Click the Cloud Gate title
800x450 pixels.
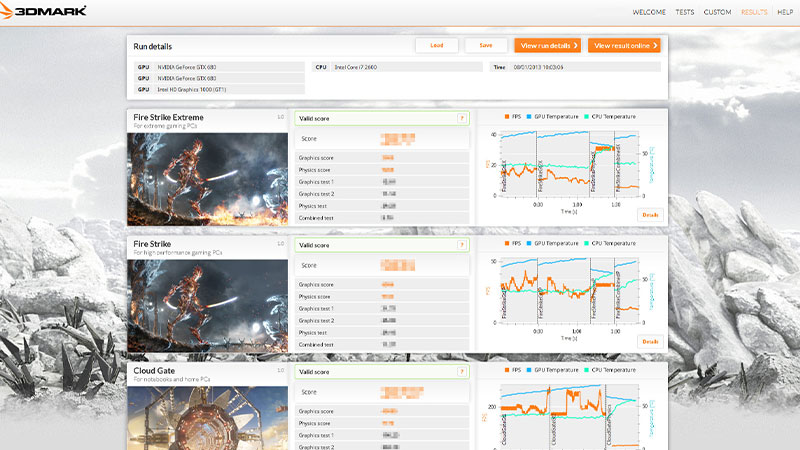154,371
